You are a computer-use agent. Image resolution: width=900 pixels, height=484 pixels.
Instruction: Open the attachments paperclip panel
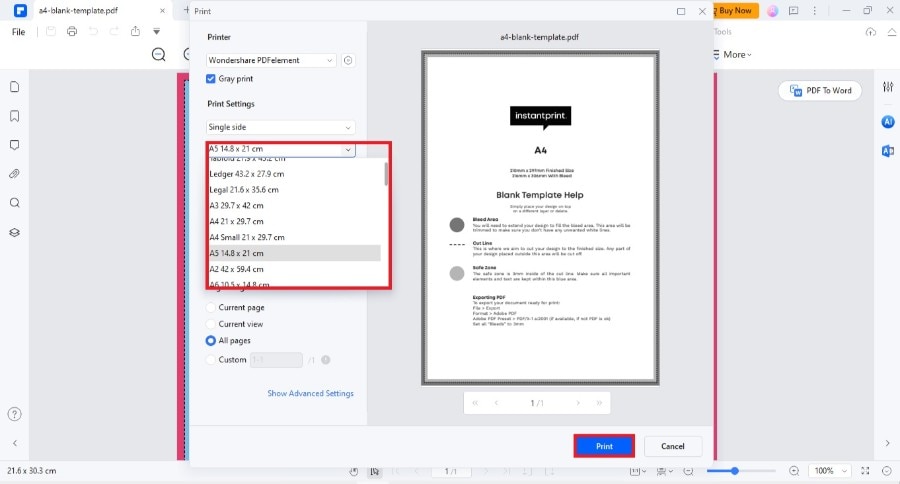point(15,174)
